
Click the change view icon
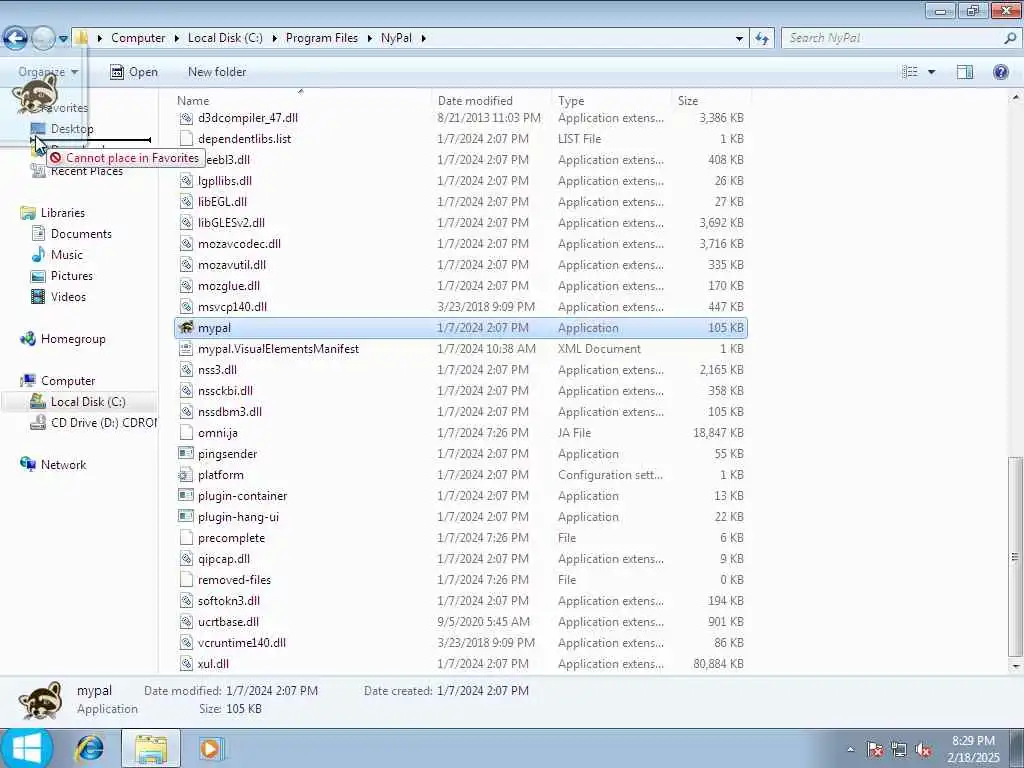click(x=910, y=72)
